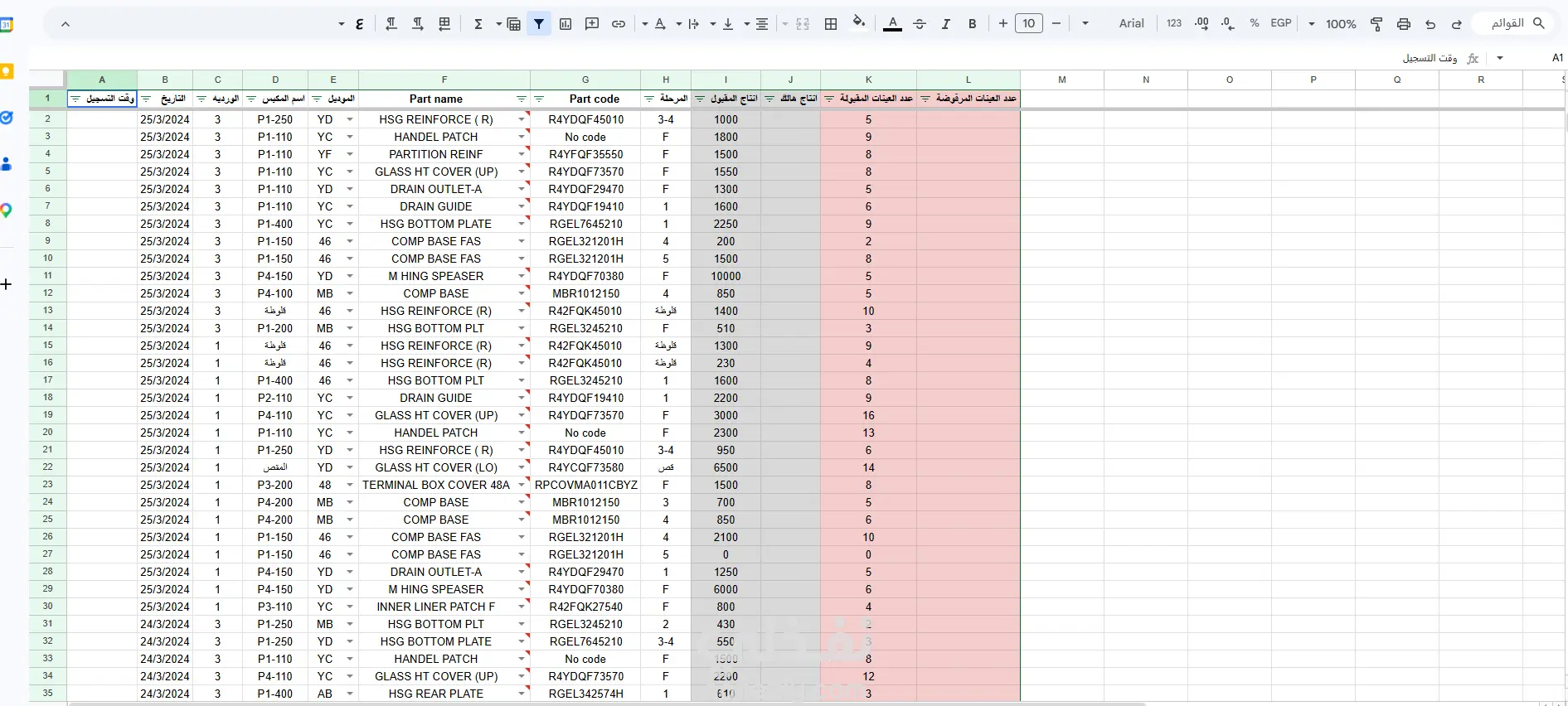Click the font size 10 field
The image size is (1568, 706).
tap(1029, 23)
